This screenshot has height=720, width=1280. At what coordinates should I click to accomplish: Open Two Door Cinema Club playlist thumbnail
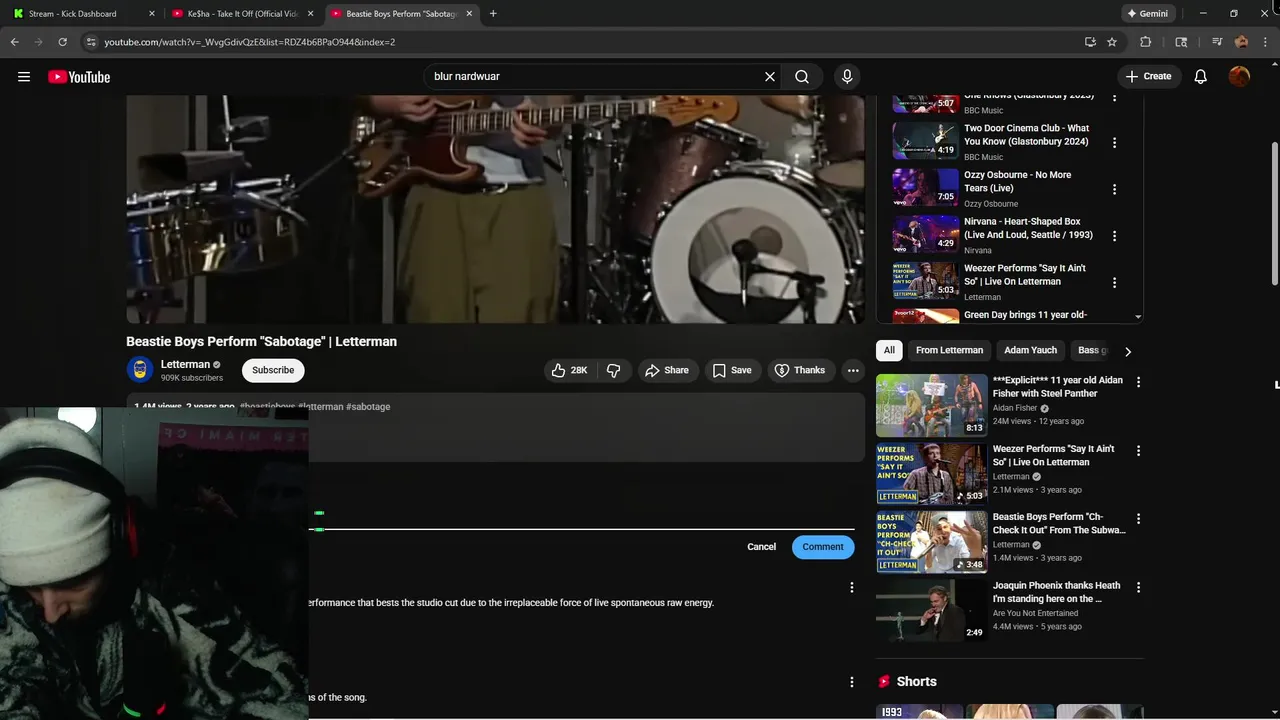click(x=926, y=141)
